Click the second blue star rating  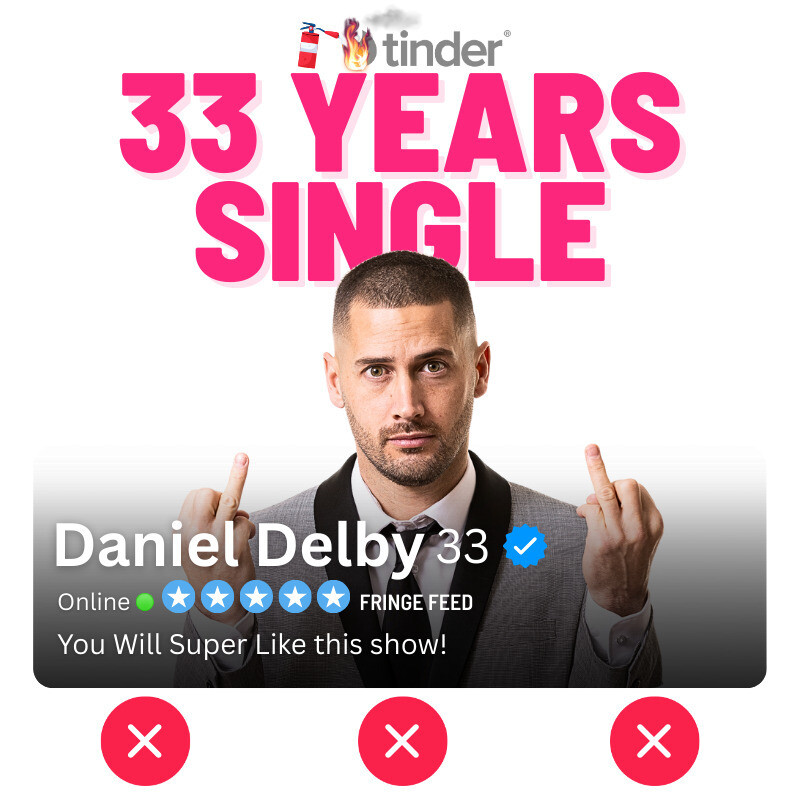point(217,596)
